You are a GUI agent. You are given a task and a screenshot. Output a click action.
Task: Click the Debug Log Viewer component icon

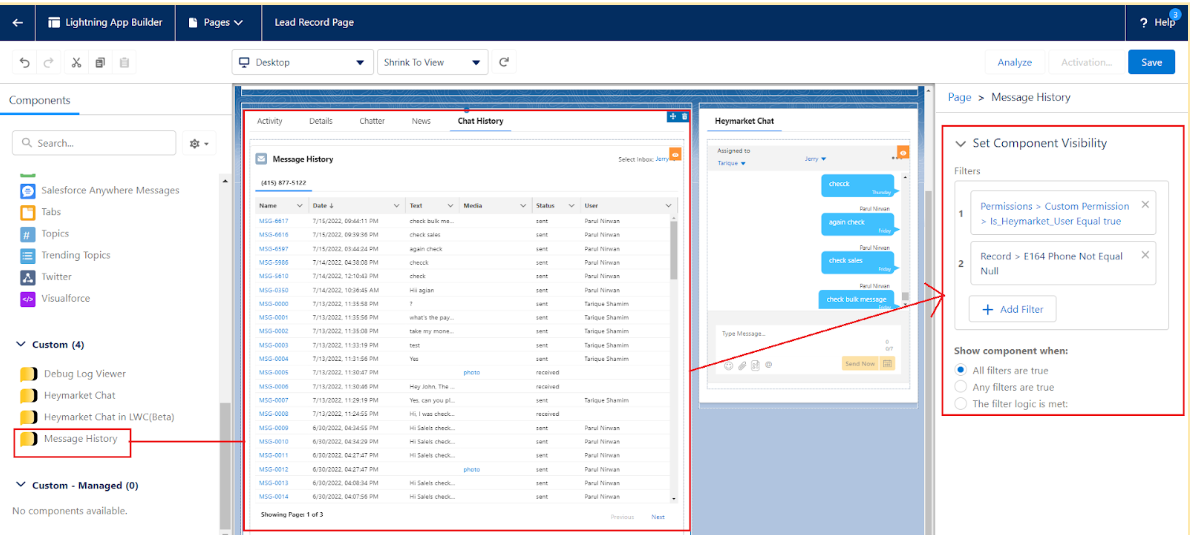tap(28, 374)
